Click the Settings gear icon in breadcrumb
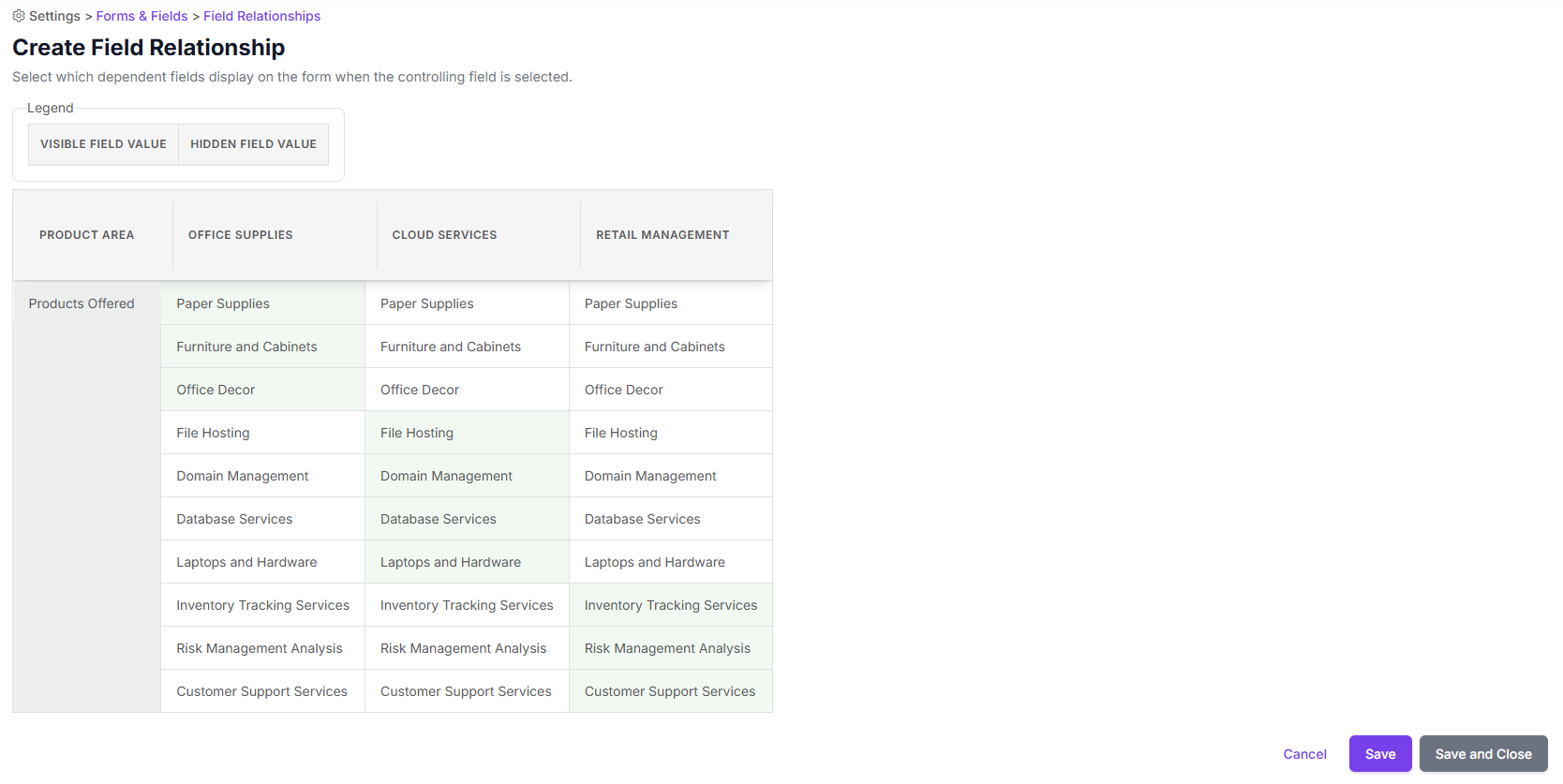The width and height of the screenshot is (1563, 784). point(19,16)
